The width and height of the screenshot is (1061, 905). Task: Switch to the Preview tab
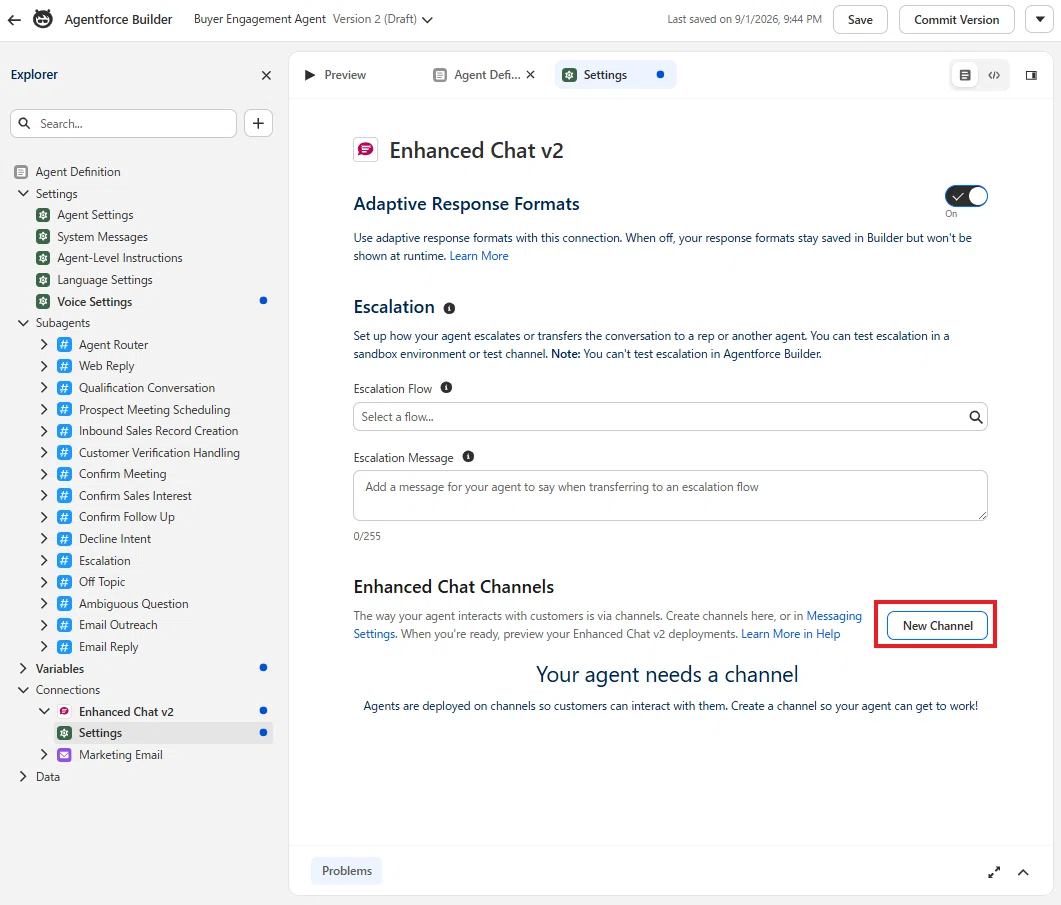(336, 75)
